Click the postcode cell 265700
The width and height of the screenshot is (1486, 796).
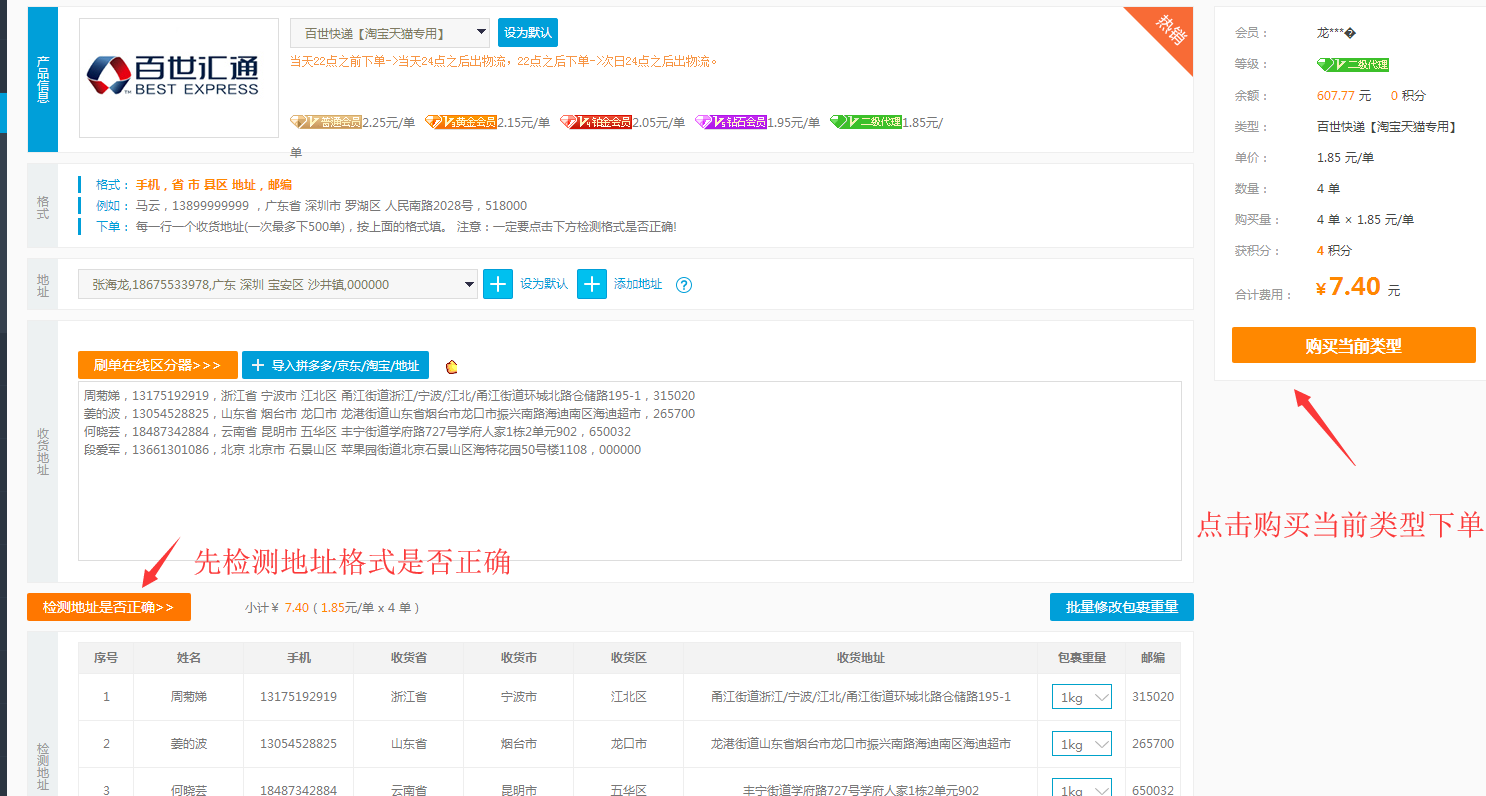[x=1153, y=744]
